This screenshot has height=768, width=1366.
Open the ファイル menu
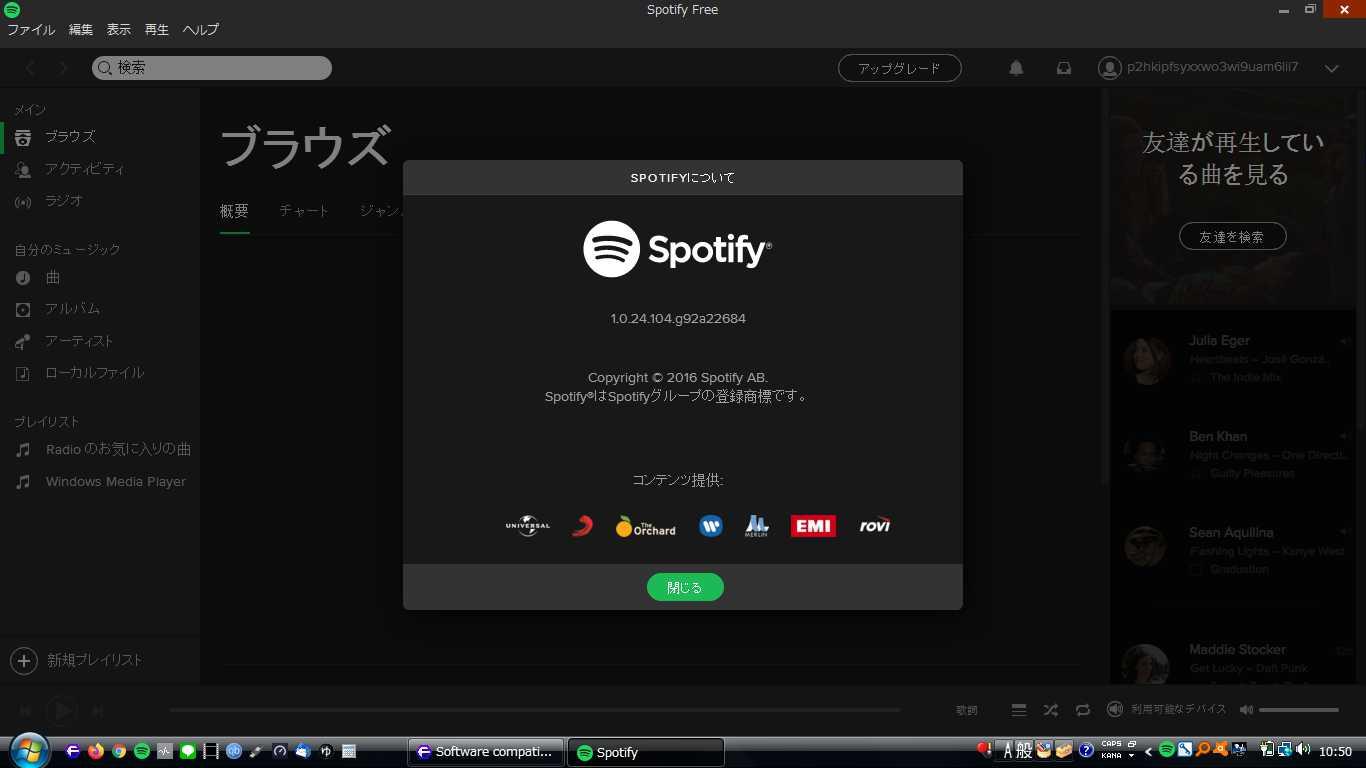point(31,30)
